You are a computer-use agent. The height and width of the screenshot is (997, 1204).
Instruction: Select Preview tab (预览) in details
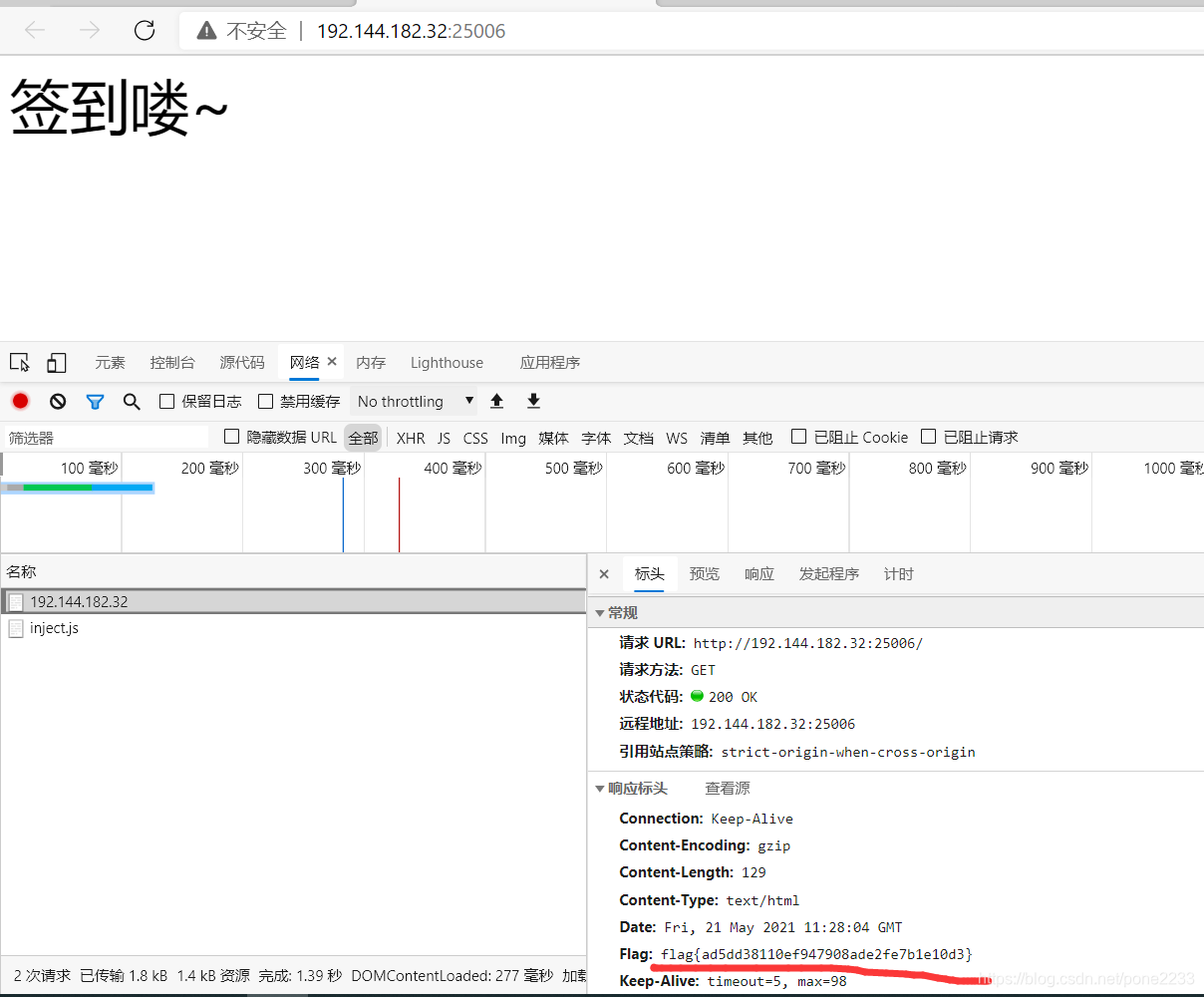705,574
